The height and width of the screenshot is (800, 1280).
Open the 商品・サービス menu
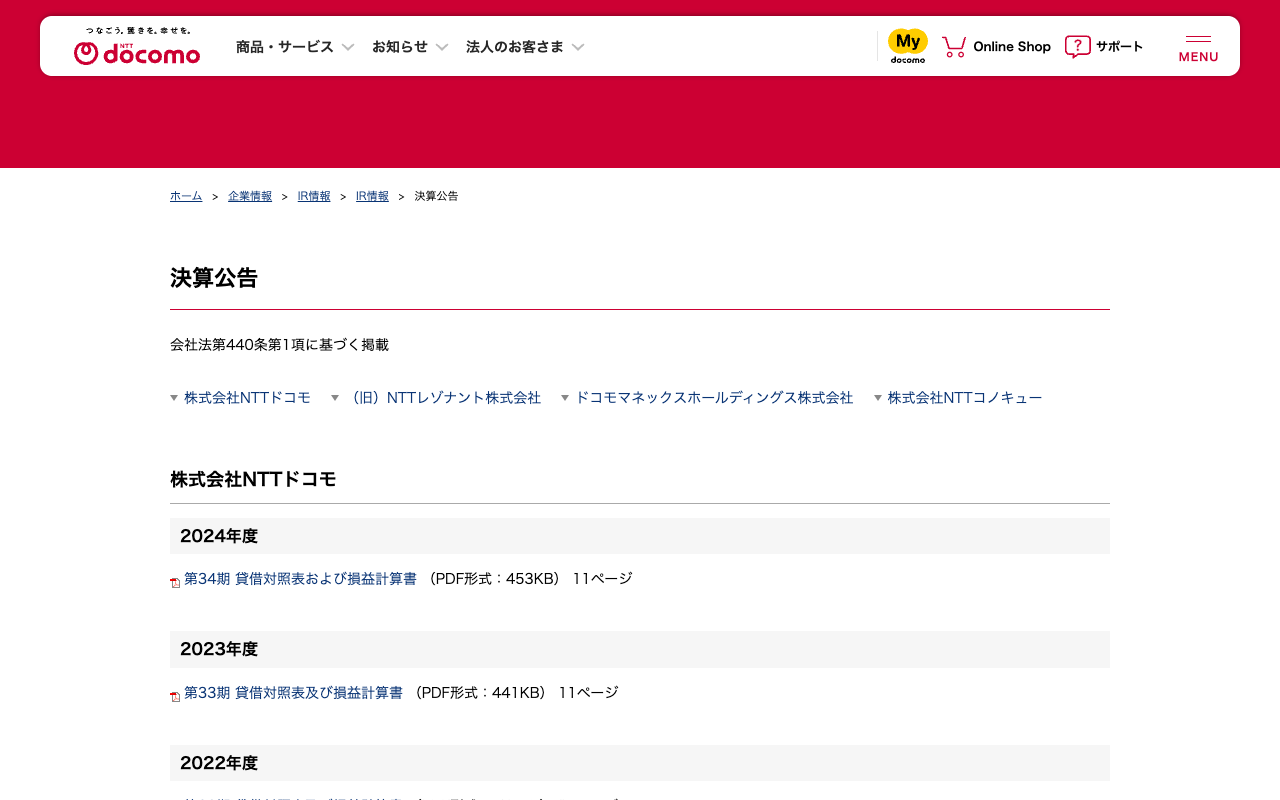(x=285, y=46)
